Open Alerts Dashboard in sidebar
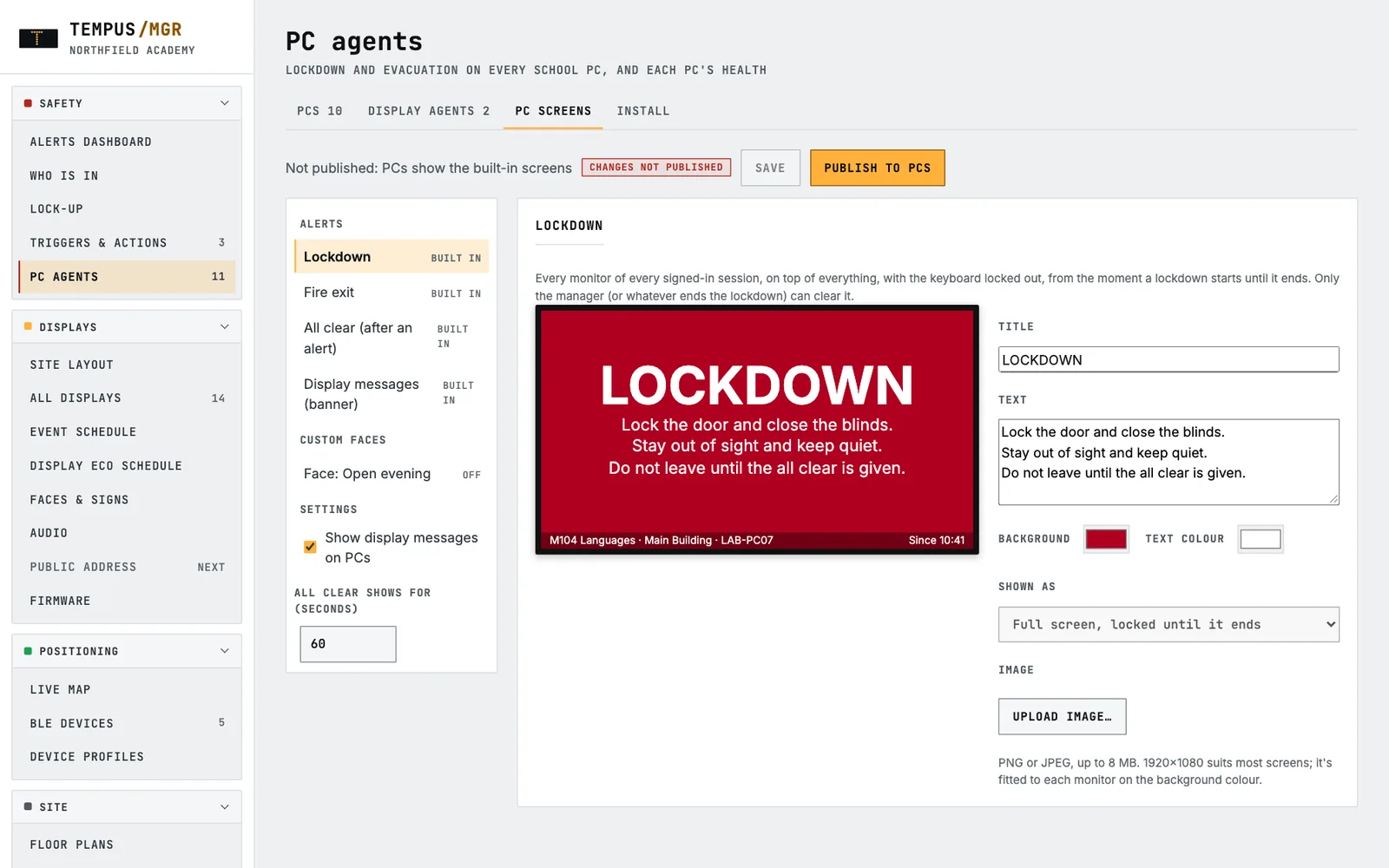1389x868 pixels. 127,141
